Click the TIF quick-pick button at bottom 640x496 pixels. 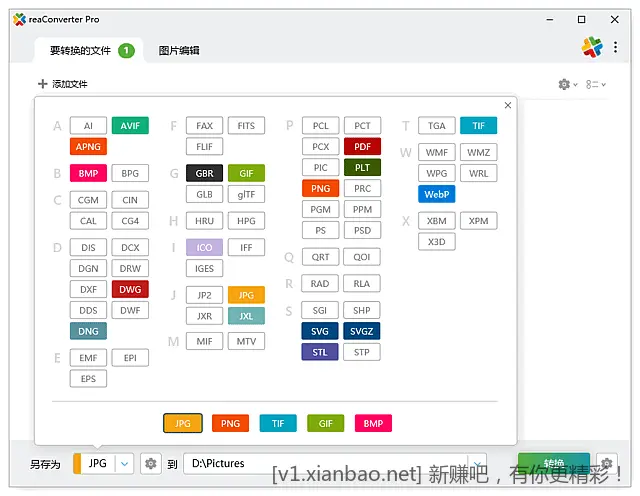pos(278,423)
